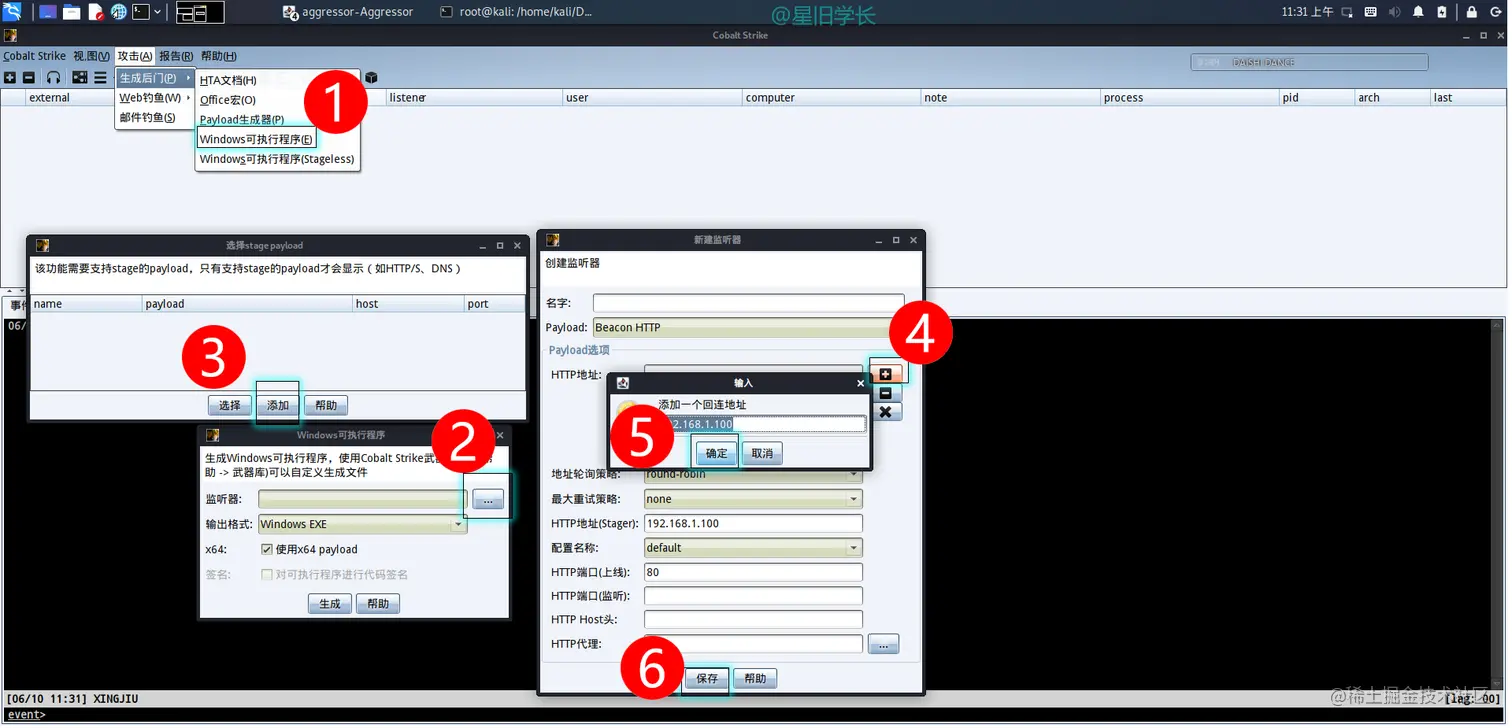Choose Windows可执行程序(Stageless) menu entry
1512x728 pixels.
[x=277, y=159]
